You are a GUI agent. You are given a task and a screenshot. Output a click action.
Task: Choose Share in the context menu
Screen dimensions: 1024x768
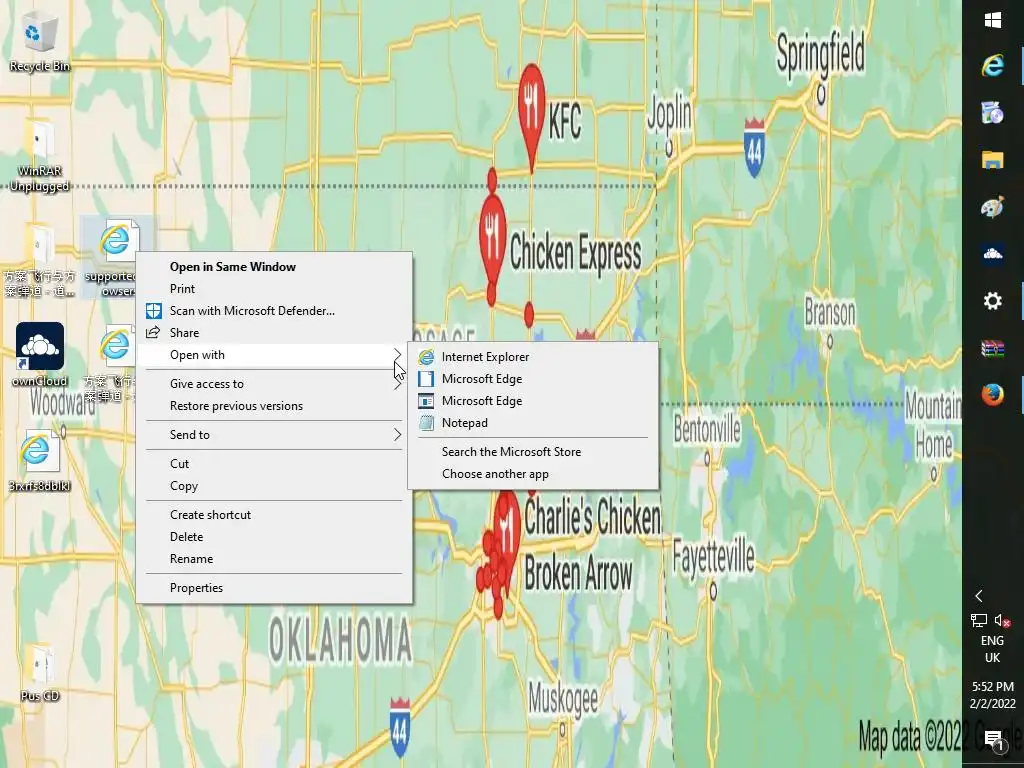click(x=274, y=332)
